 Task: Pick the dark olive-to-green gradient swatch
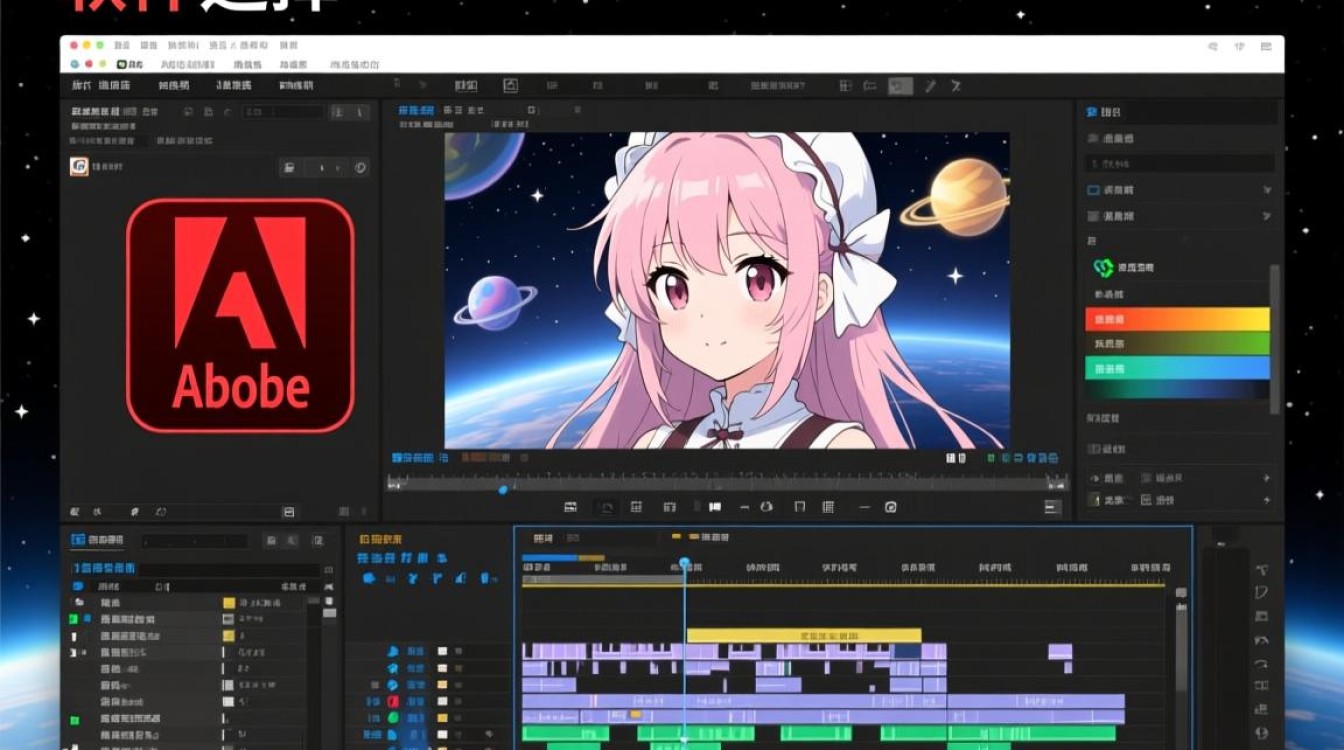1177,343
